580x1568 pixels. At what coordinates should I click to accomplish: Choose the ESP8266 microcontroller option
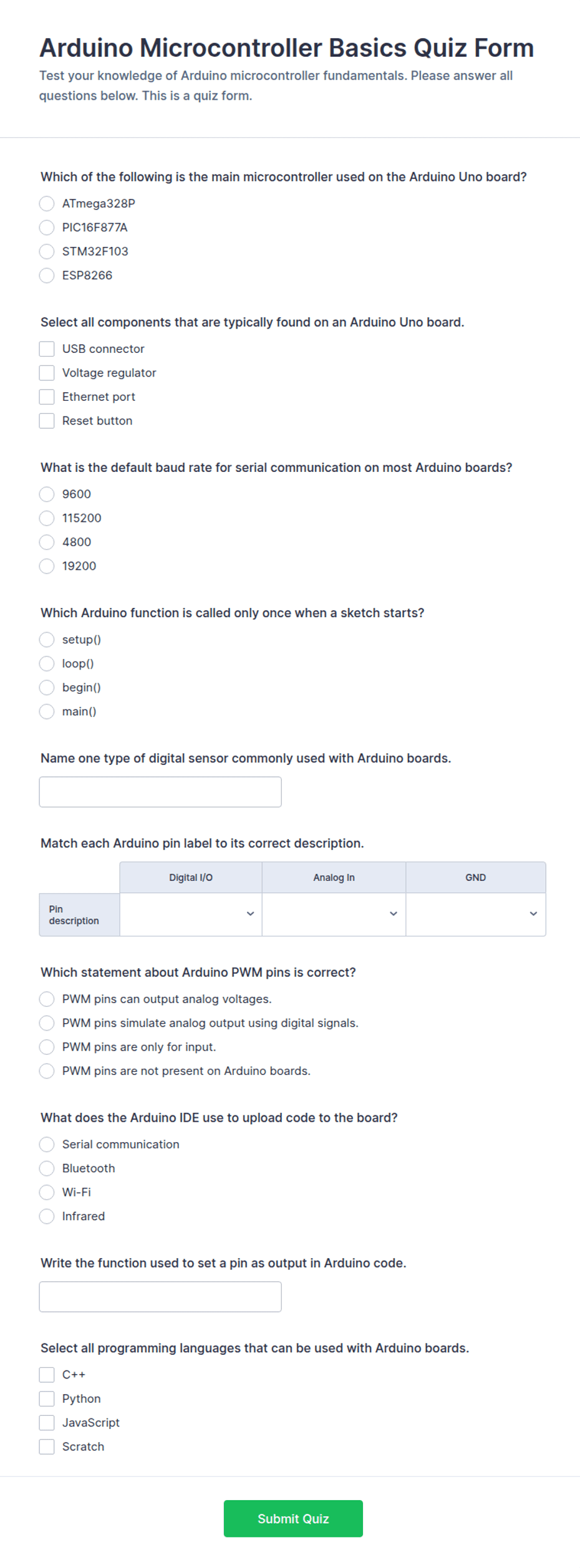tap(47, 275)
